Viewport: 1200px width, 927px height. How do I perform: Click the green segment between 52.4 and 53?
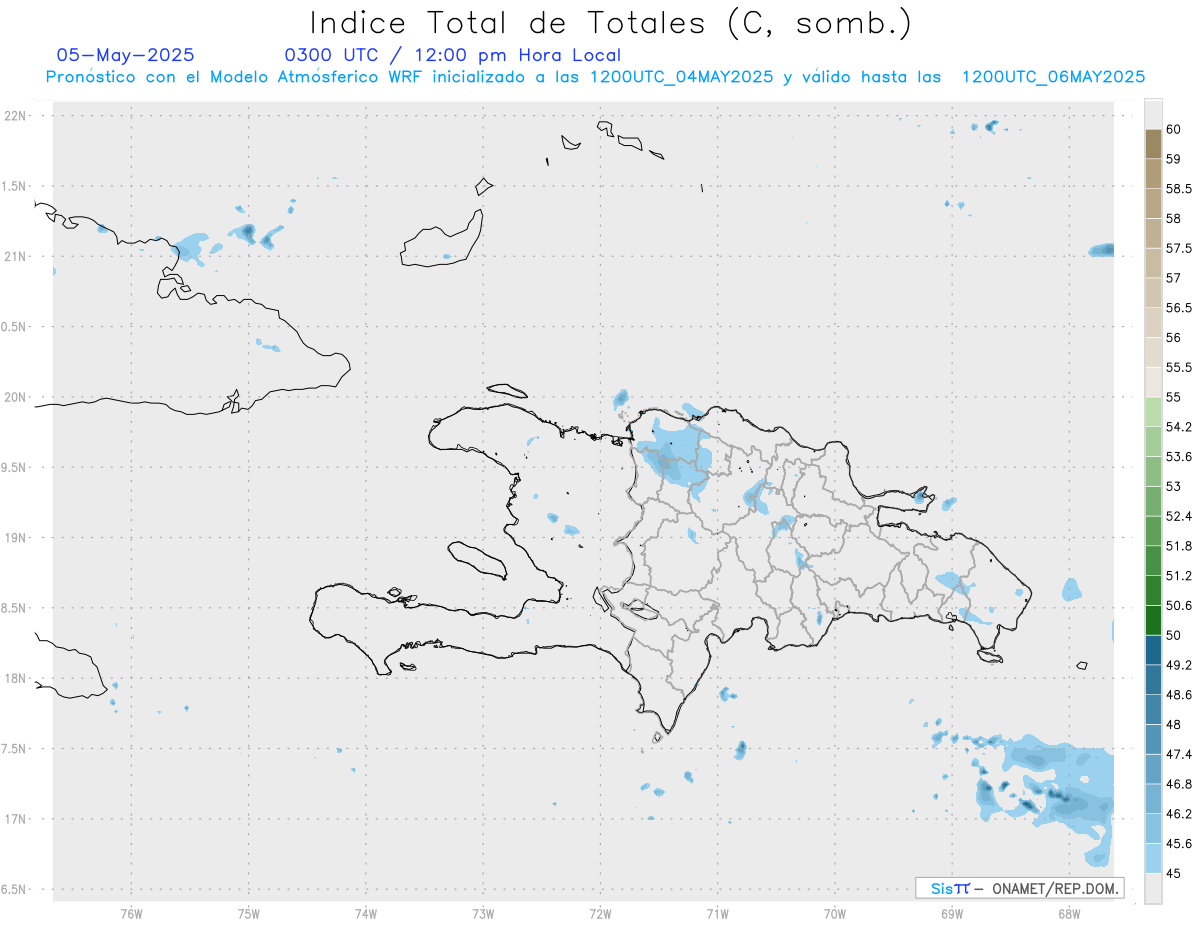point(1153,501)
